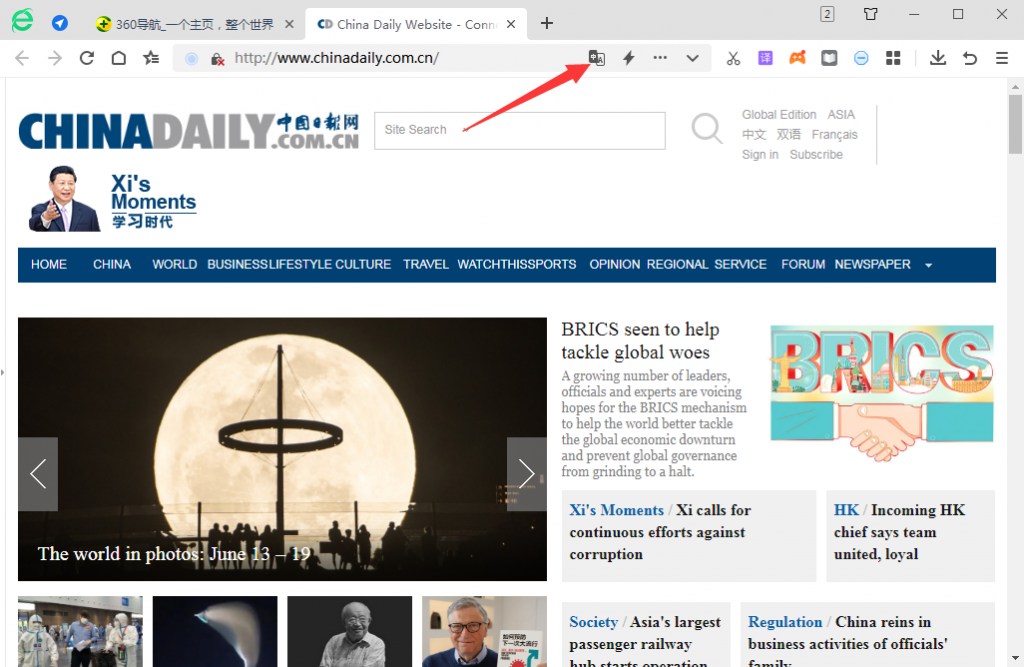Click the browser back arrow

click(22, 58)
